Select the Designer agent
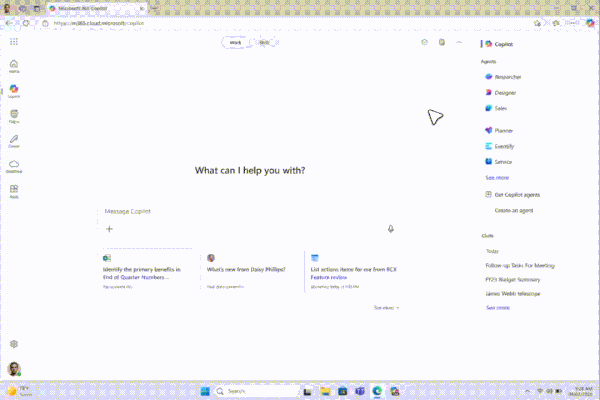 (501, 93)
